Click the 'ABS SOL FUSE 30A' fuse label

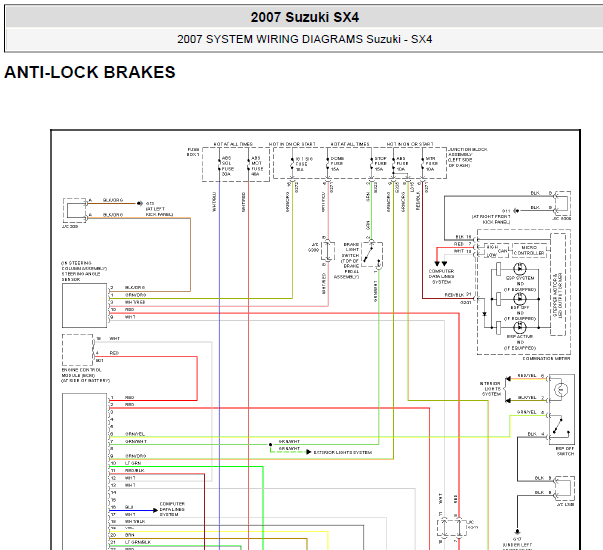228,166
